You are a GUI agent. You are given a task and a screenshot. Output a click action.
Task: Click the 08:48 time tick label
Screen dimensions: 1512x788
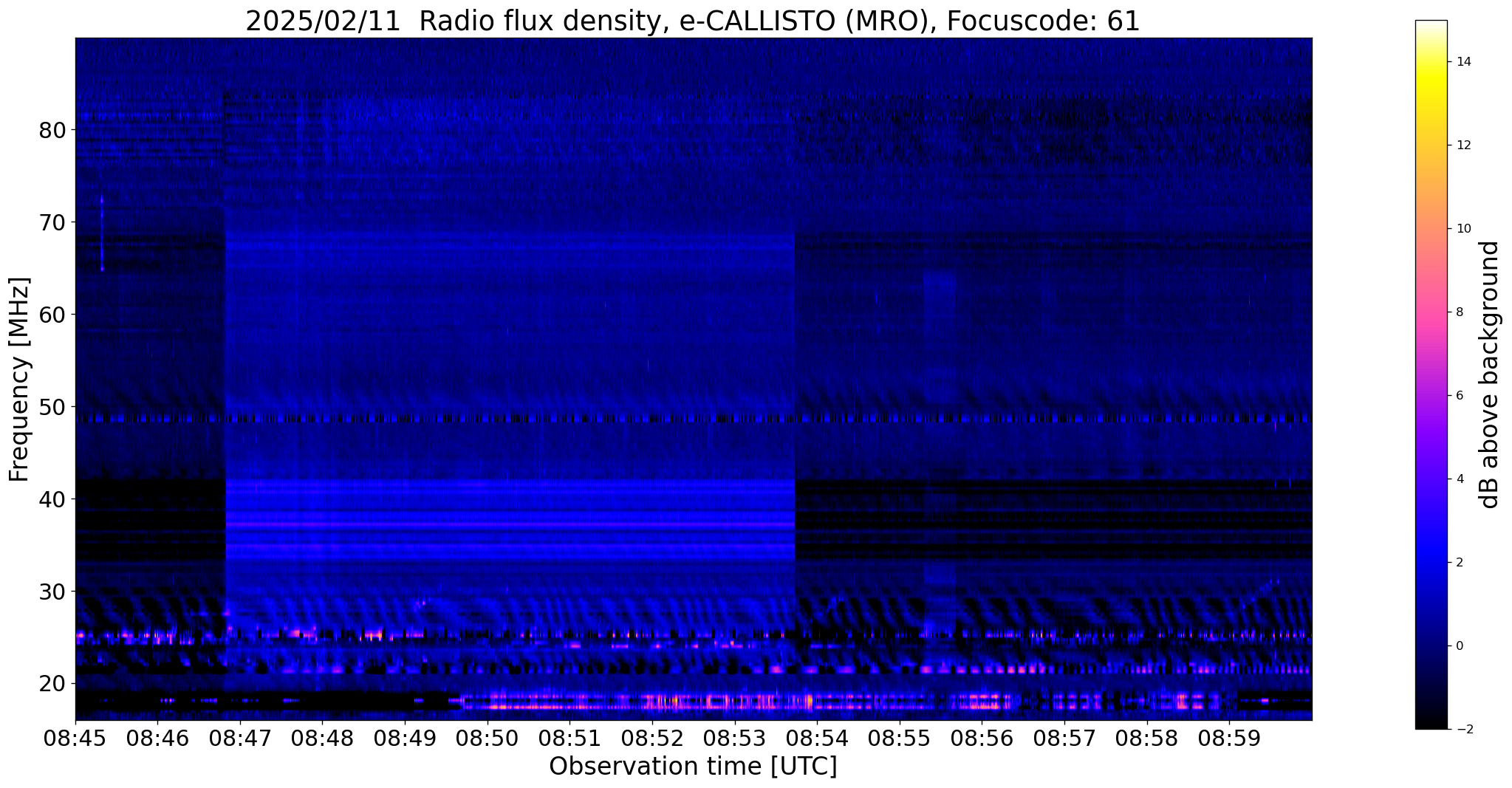(x=322, y=738)
